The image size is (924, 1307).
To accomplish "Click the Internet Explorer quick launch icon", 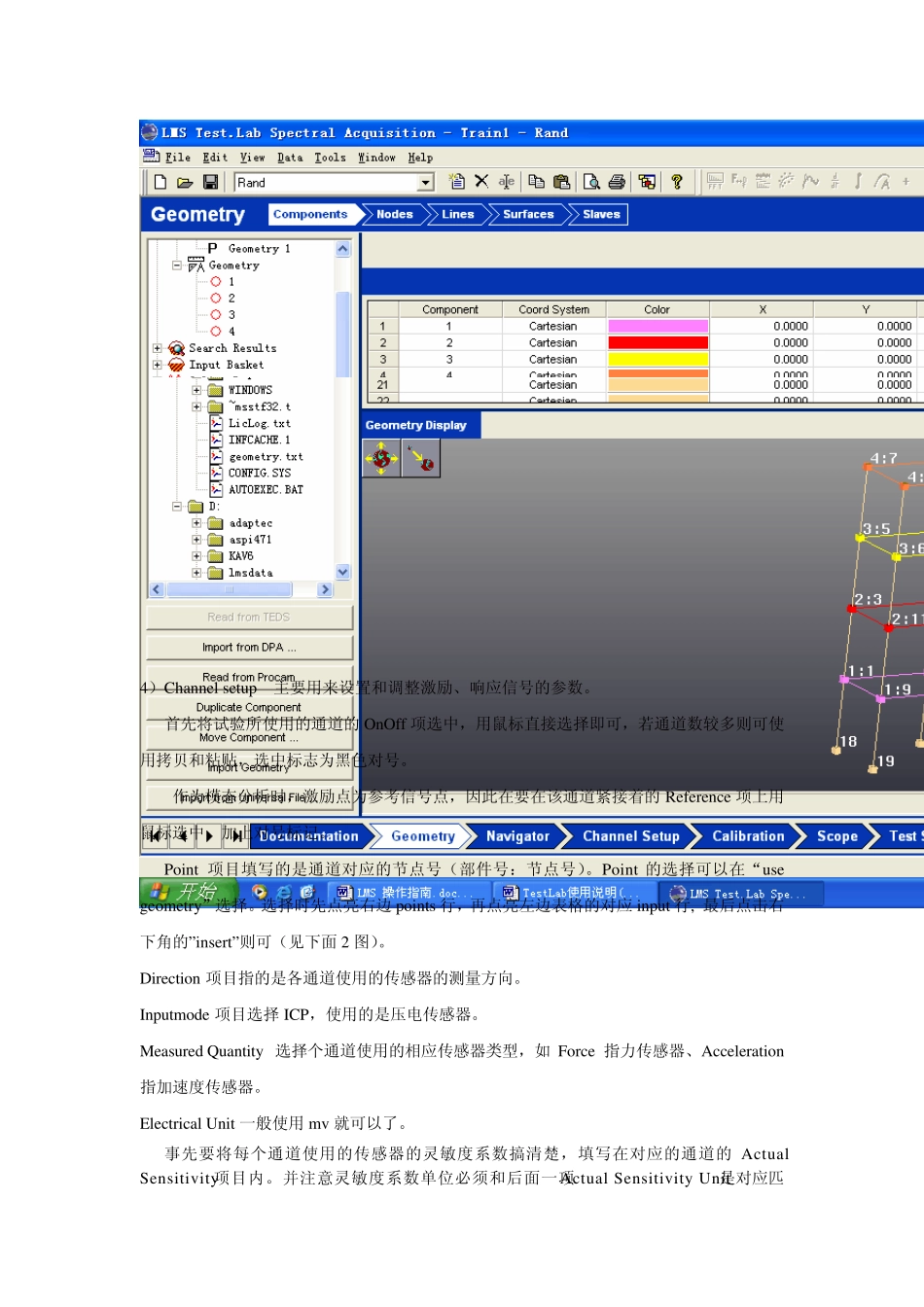I will [x=283, y=892].
